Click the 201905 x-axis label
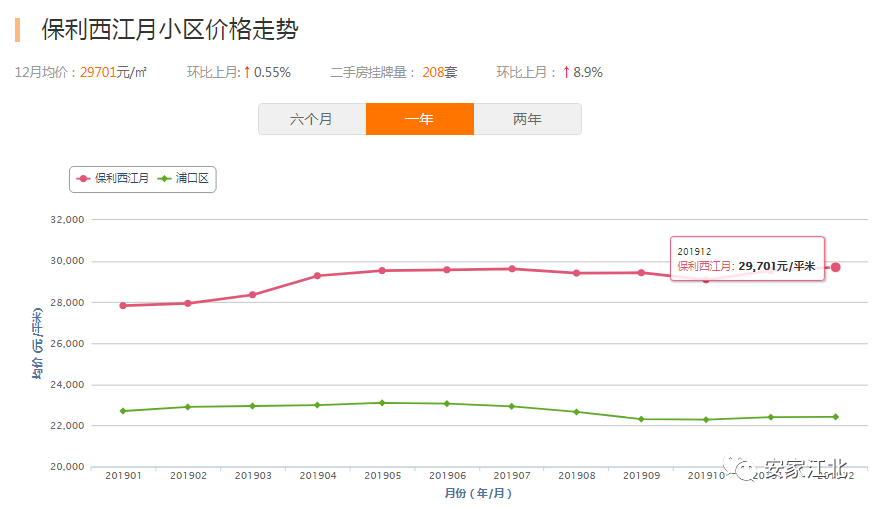 point(383,476)
